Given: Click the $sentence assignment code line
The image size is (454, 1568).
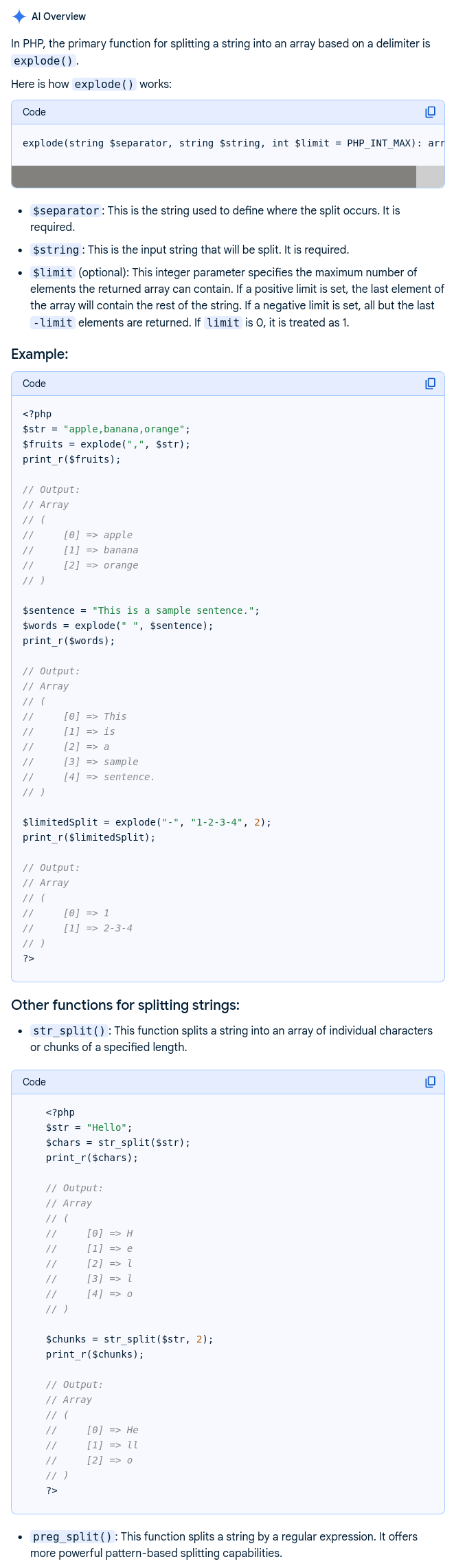Looking at the screenshot, I should (141, 610).
